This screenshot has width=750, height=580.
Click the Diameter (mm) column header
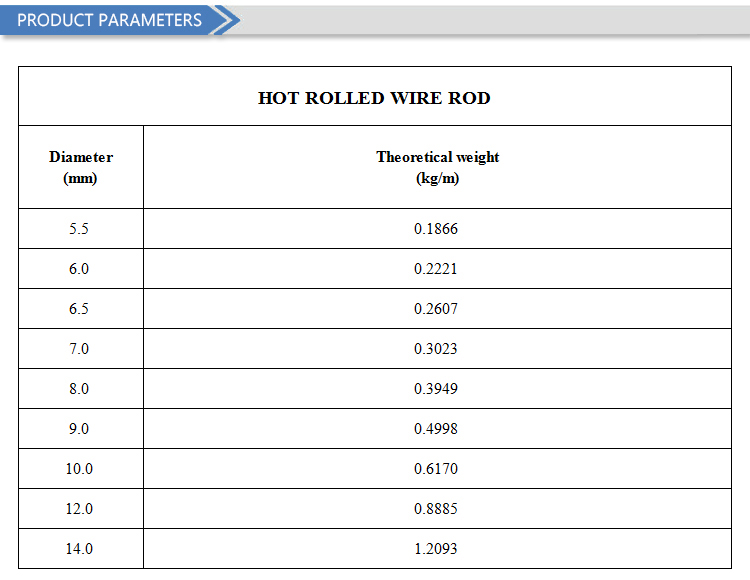[x=80, y=167]
